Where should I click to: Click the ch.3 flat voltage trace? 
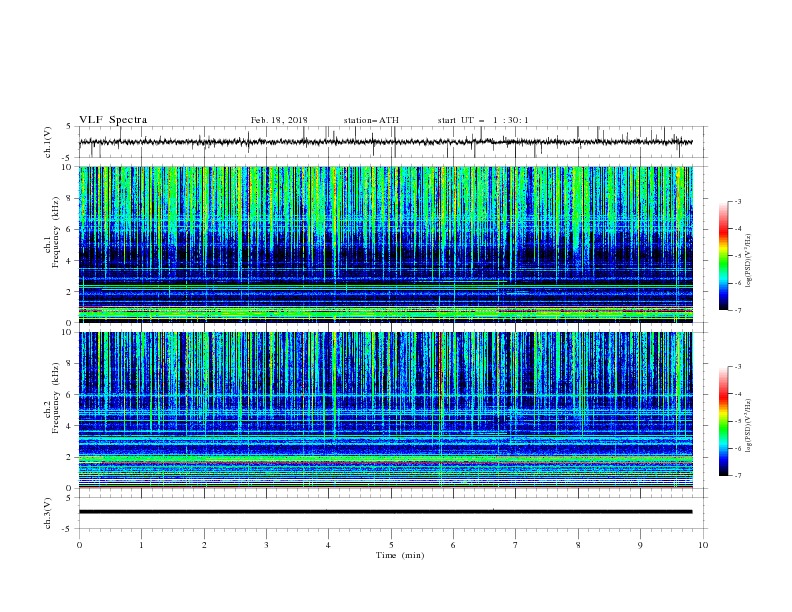tap(386, 512)
